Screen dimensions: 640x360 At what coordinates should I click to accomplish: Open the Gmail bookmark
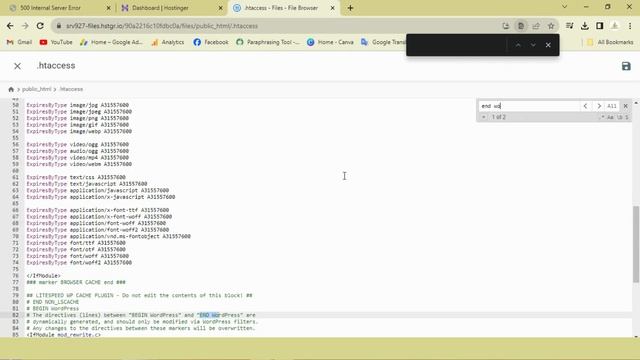pos(19,42)
